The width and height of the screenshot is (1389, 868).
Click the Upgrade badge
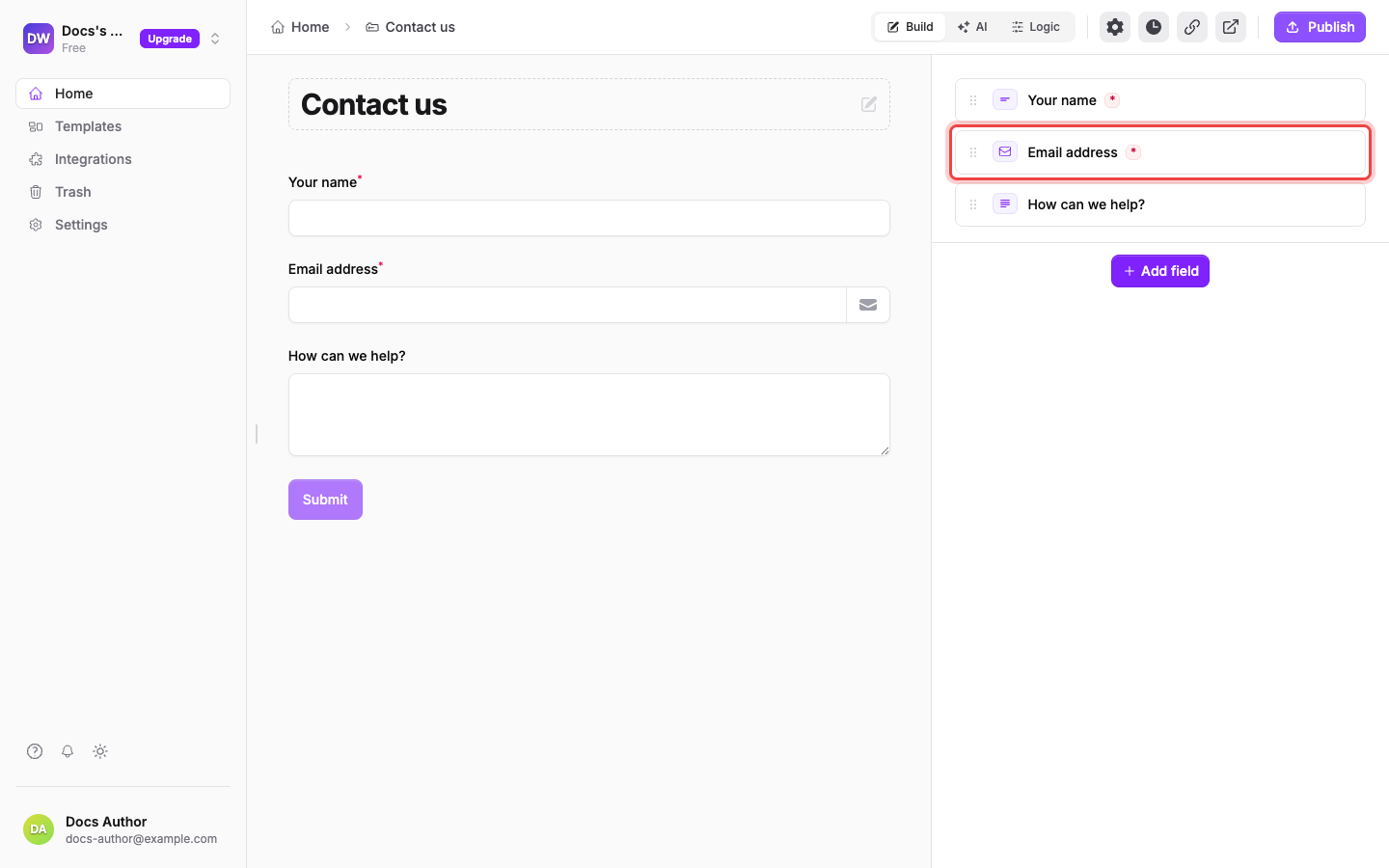pyautogui.click(x=170, y=39)
